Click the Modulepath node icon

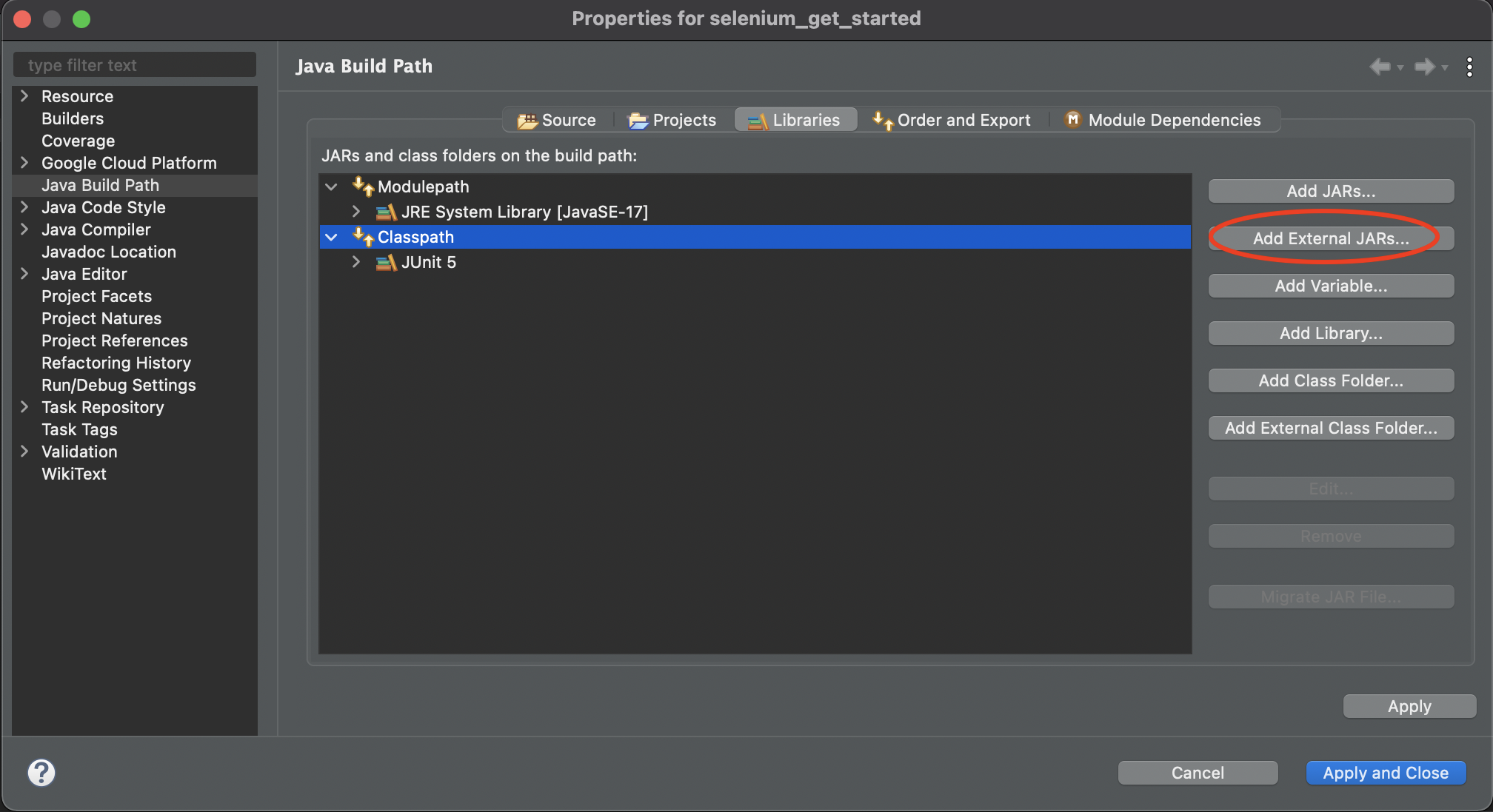pos(363,187)
